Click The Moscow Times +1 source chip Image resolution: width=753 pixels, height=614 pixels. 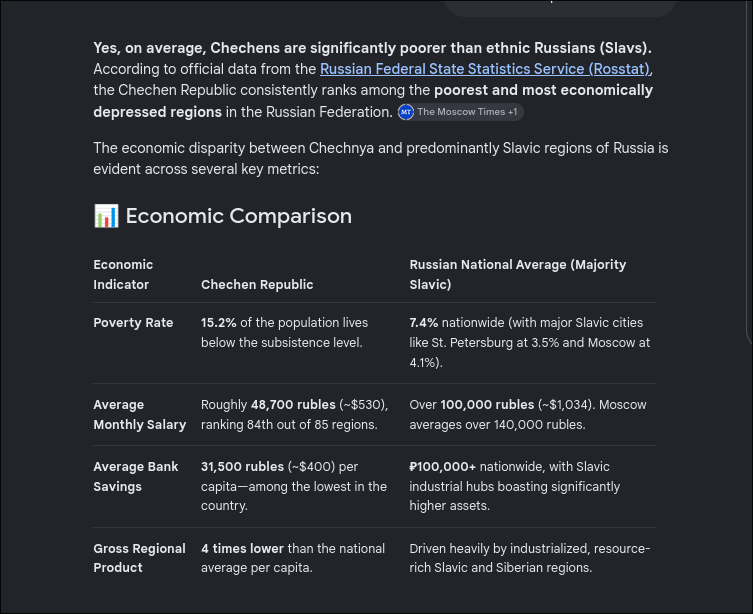pyautogui.click(x=461, y=112)
